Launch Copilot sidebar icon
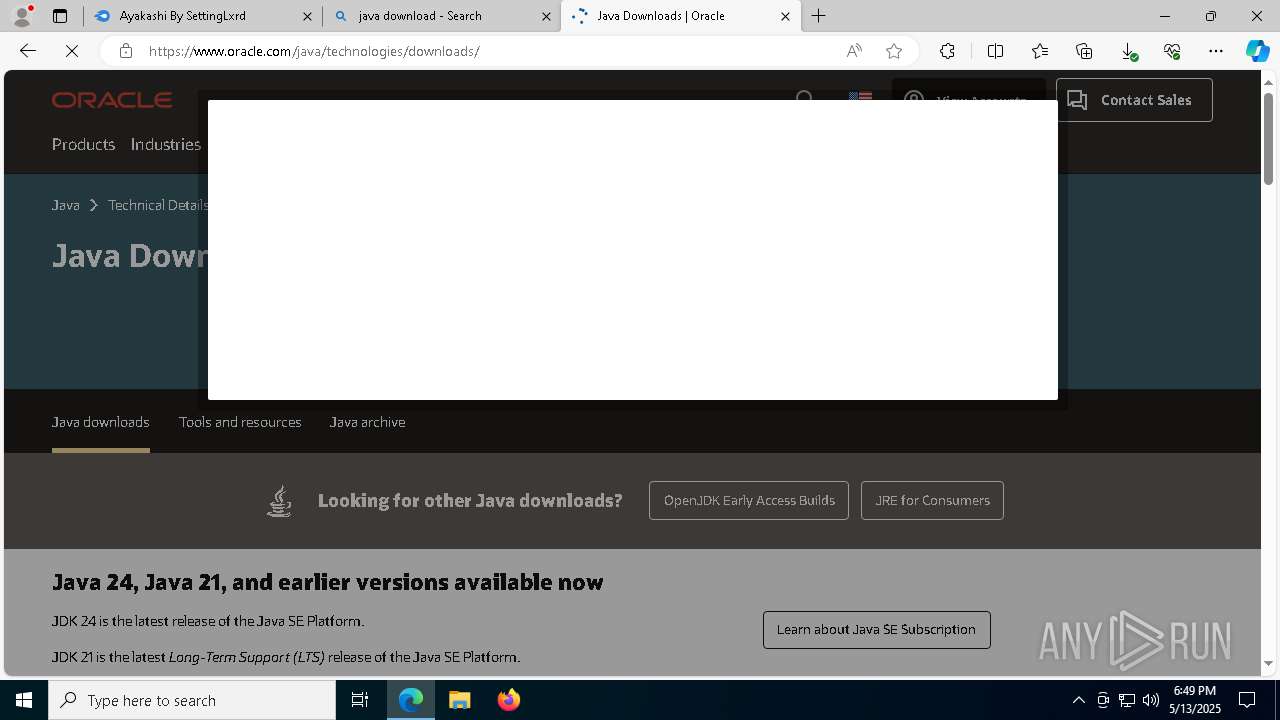Viewport: 1280px width, 720px height. [1257, 51]
